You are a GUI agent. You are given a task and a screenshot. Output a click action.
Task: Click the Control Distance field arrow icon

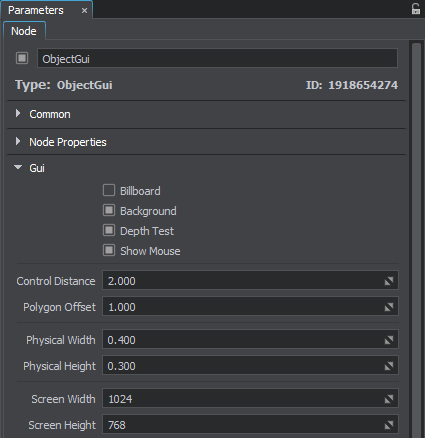389,281
